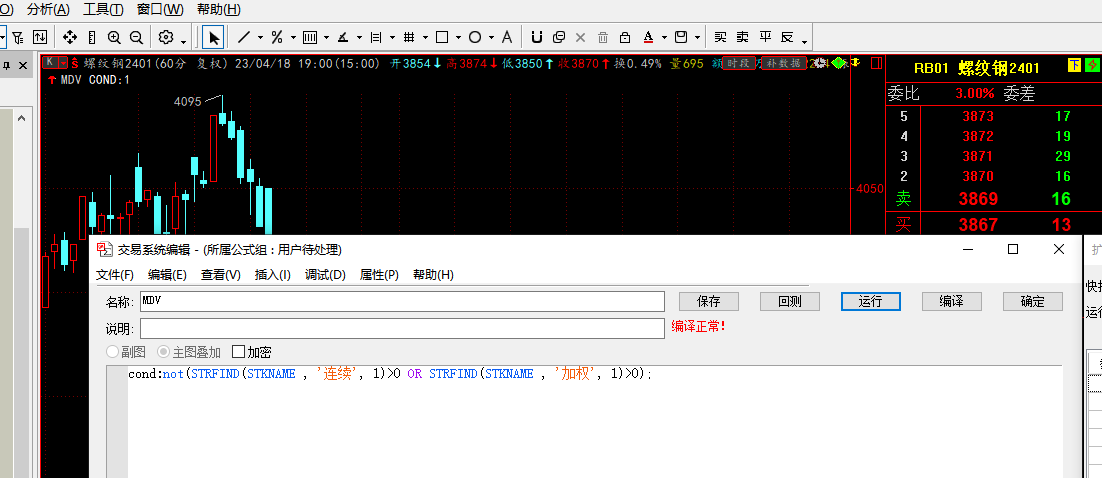This screenshot has width=1102, height=478.
Task: Expand the text color dropdown arrow
Action: (664, 37)
